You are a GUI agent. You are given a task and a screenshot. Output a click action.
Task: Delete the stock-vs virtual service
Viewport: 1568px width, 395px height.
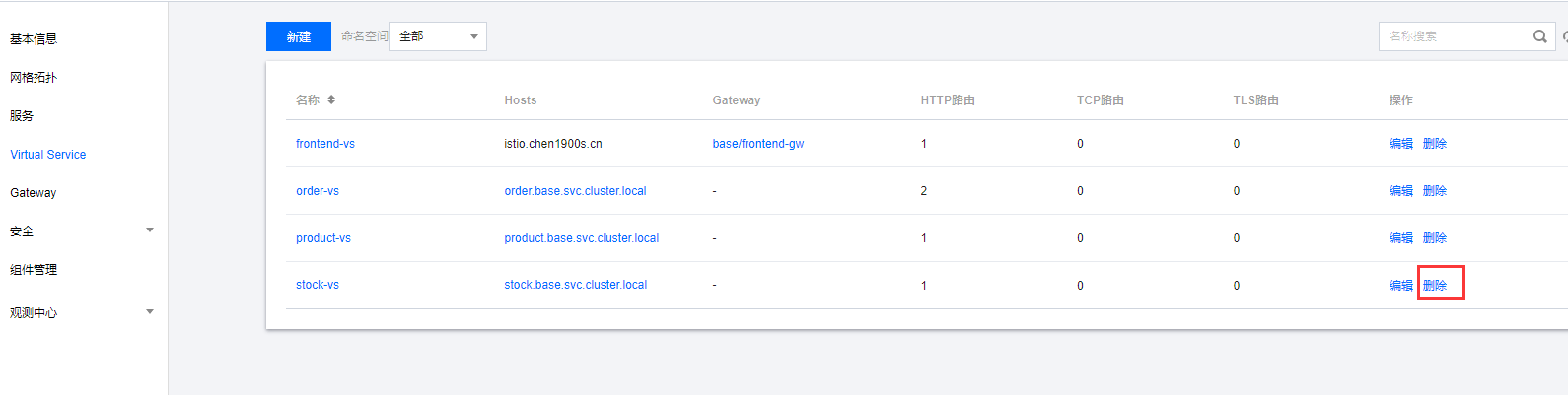[x=1435, y=286]
